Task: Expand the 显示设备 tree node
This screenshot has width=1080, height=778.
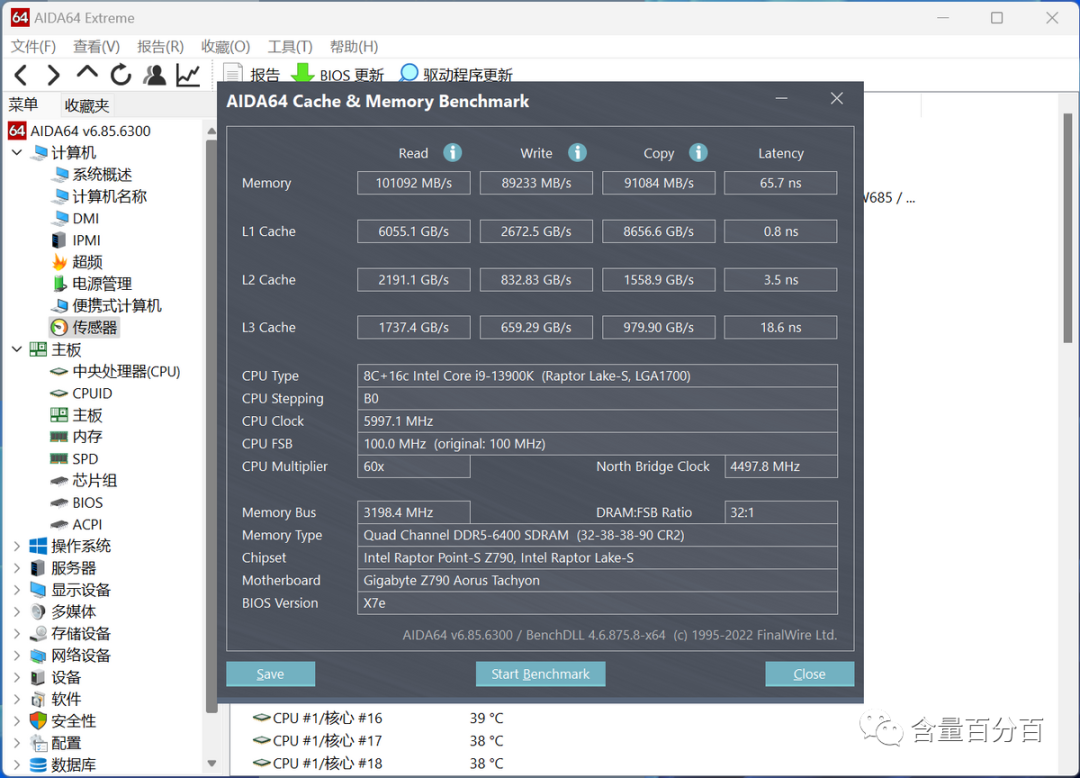Action: [x=17, y=590]
